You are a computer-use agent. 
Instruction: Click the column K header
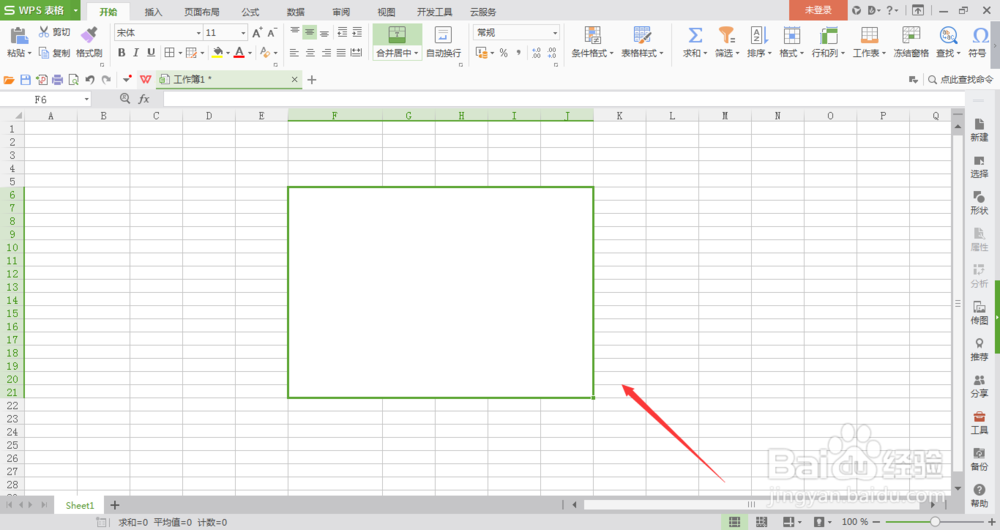point(619,115)
